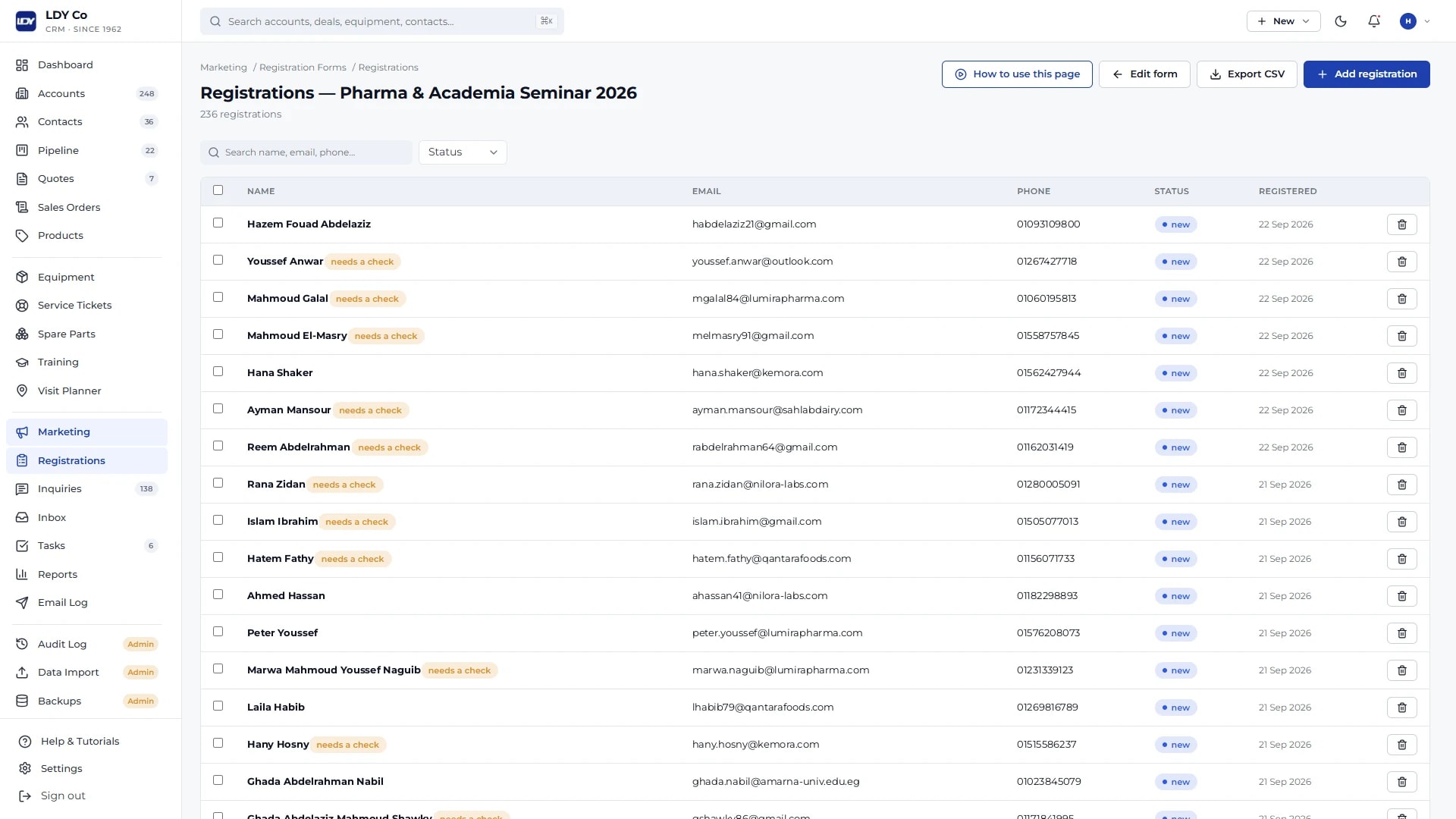Click the Spare Parts icon
Image resolution: width=1456 pixels, height=819 pixels.
tap(22, 334)
